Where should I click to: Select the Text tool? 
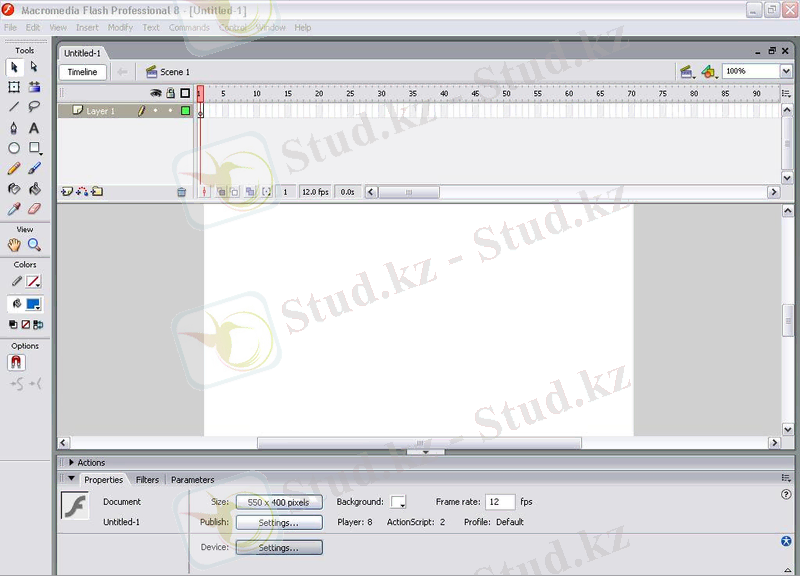point(34,128)
